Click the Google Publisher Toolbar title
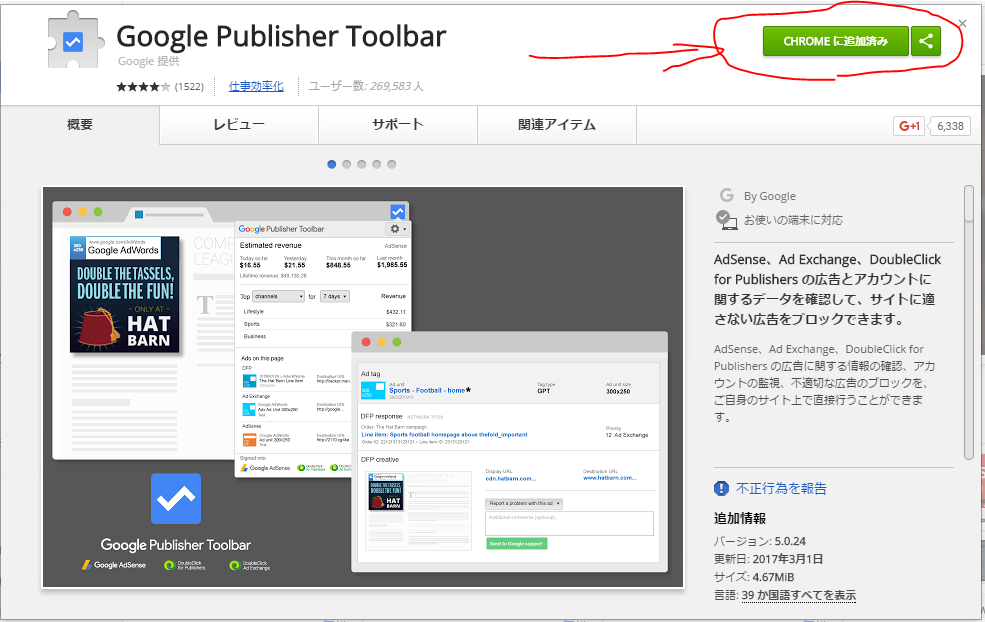The width and height of the screenshot is (985, 622). 281,36
